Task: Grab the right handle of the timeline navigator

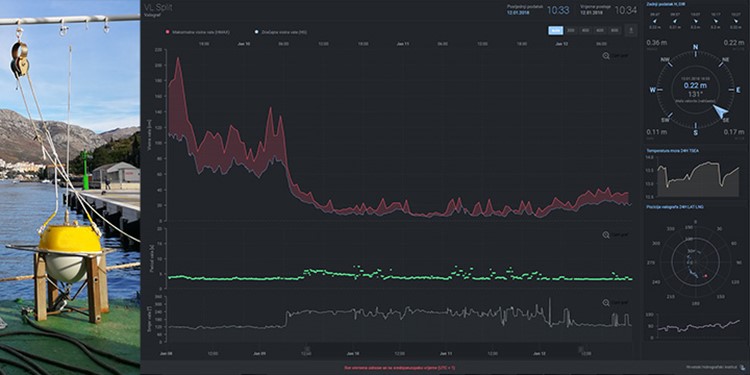Action: [x=581, y=350]
